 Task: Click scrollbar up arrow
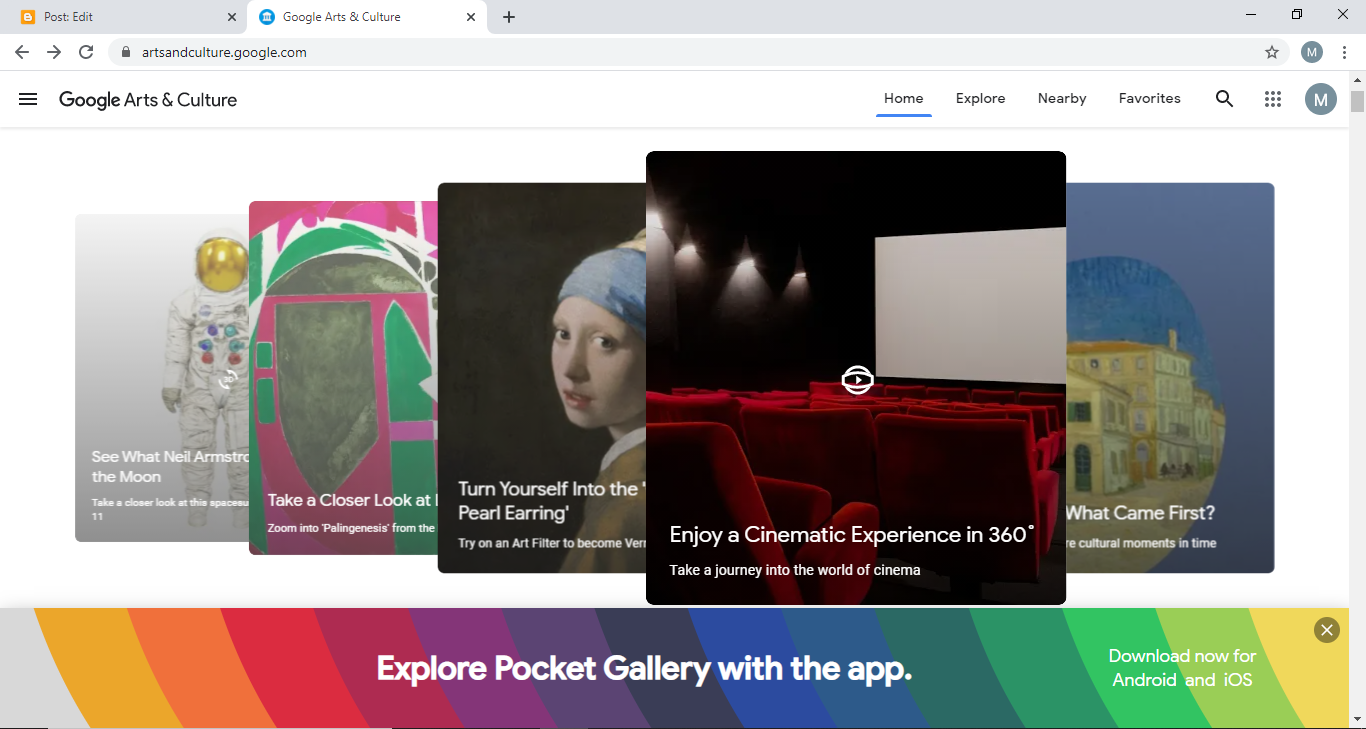[x=1357, y=79]
